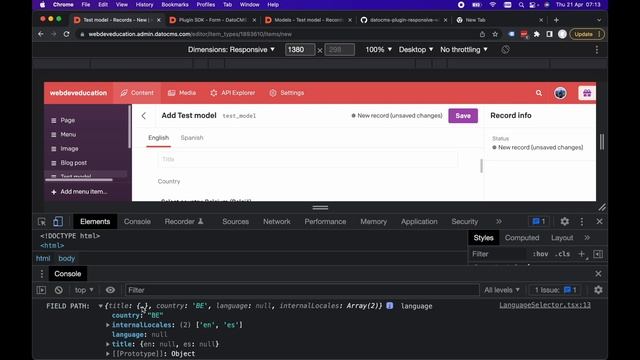Click the browser back arrow

coord(41,34)
